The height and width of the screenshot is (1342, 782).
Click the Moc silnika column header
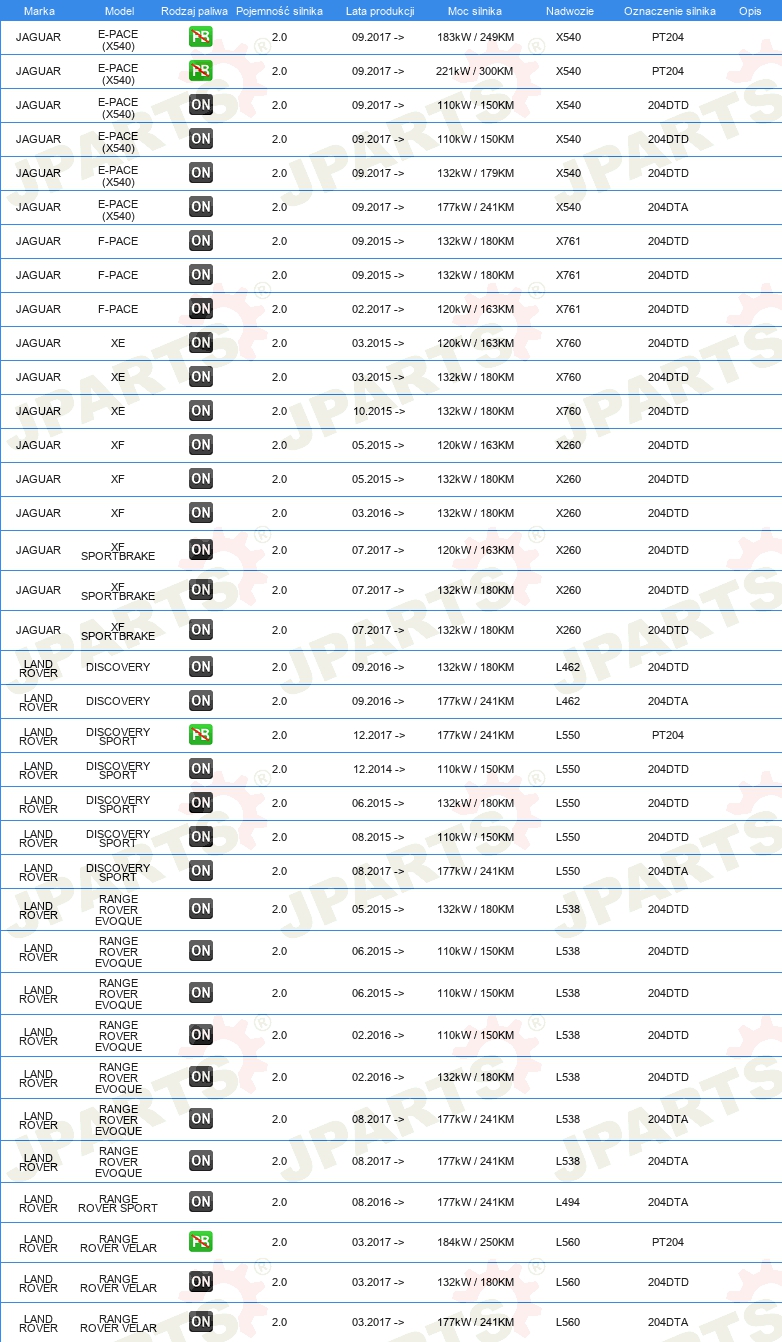[475, 11]
